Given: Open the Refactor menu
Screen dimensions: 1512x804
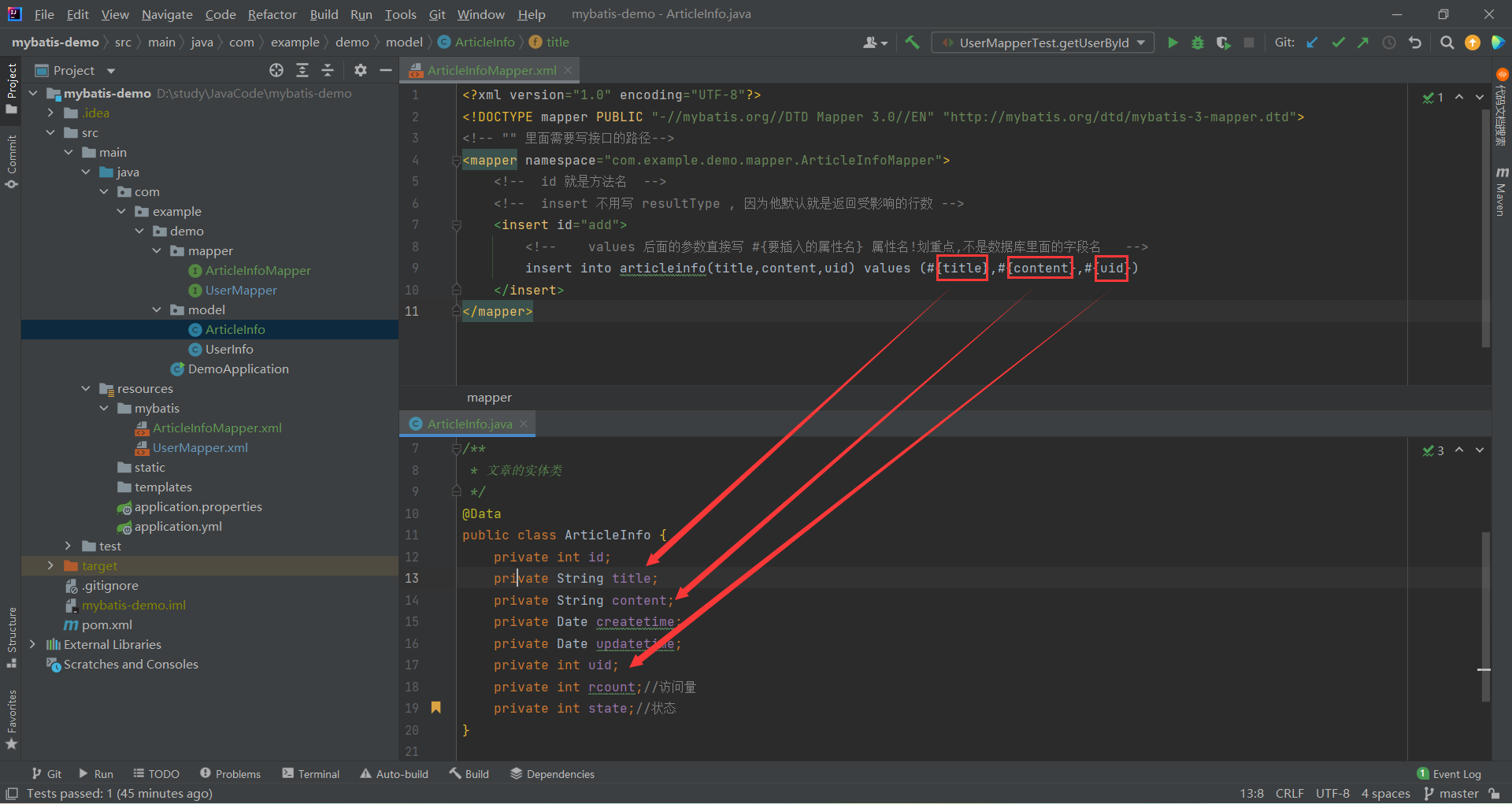Looking at the screenshot, I should (272, 14).
